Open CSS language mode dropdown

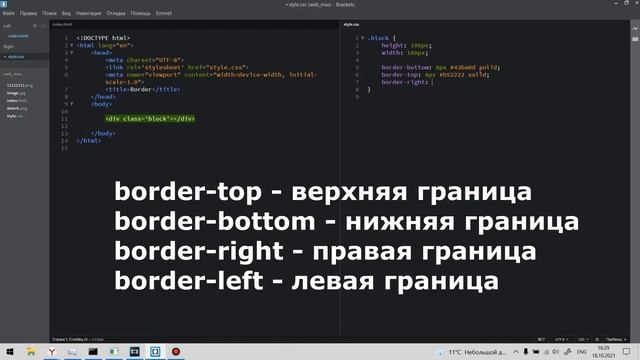[x=583, y=339]
